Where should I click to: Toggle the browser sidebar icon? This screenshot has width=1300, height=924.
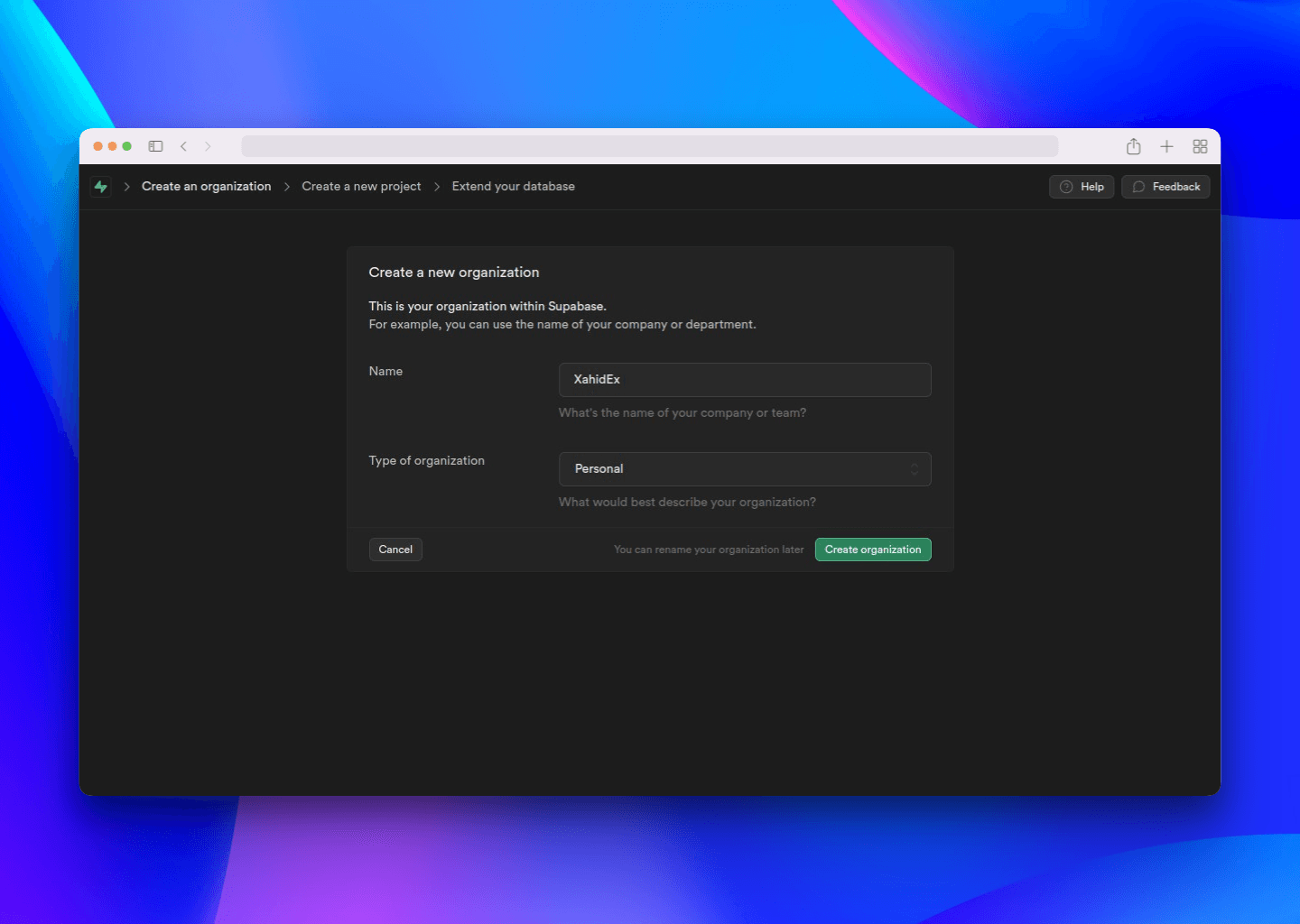pos(155,146)
